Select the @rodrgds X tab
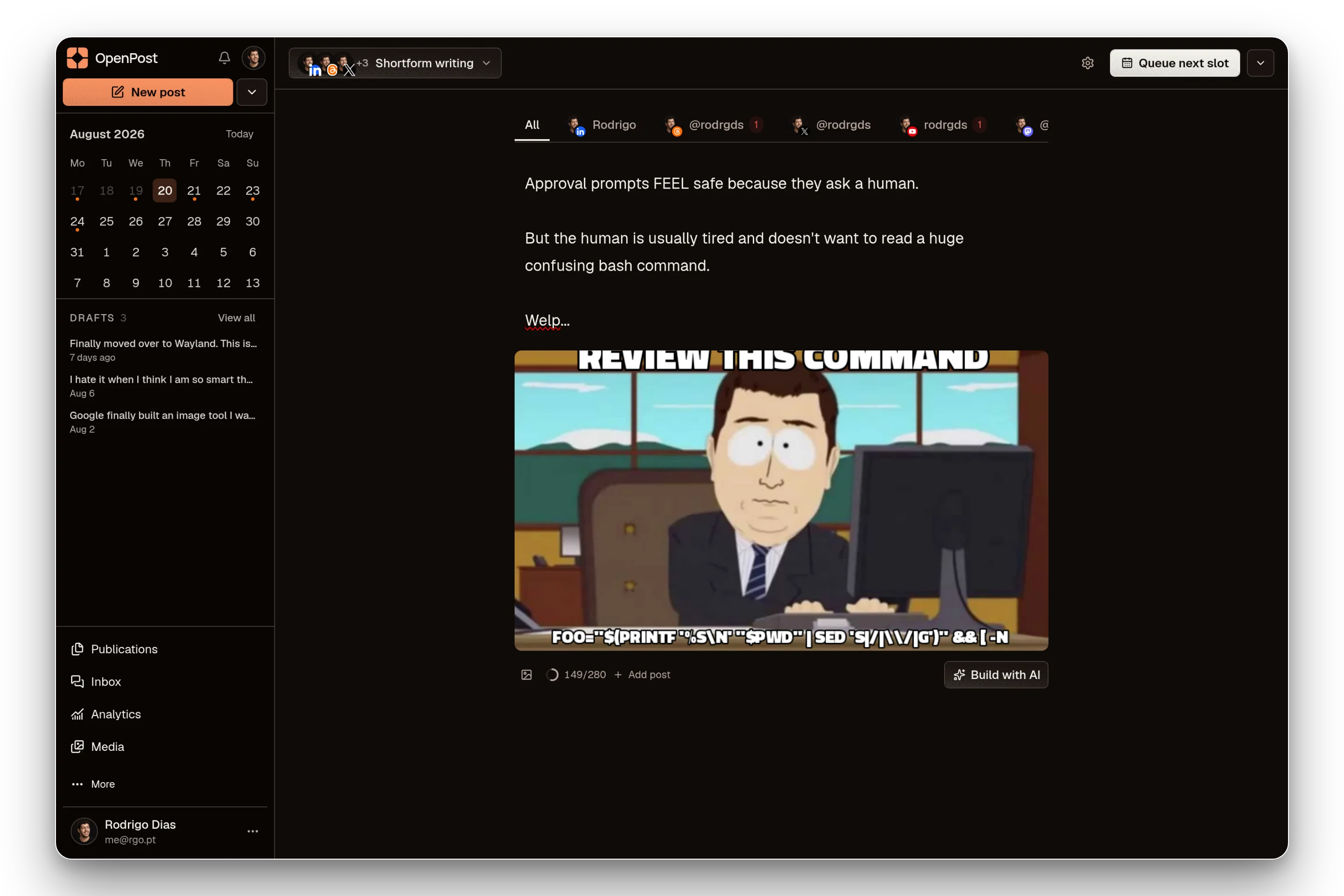Image resolution: width=1344 pixels, height=896 pixels. point(832,125)
